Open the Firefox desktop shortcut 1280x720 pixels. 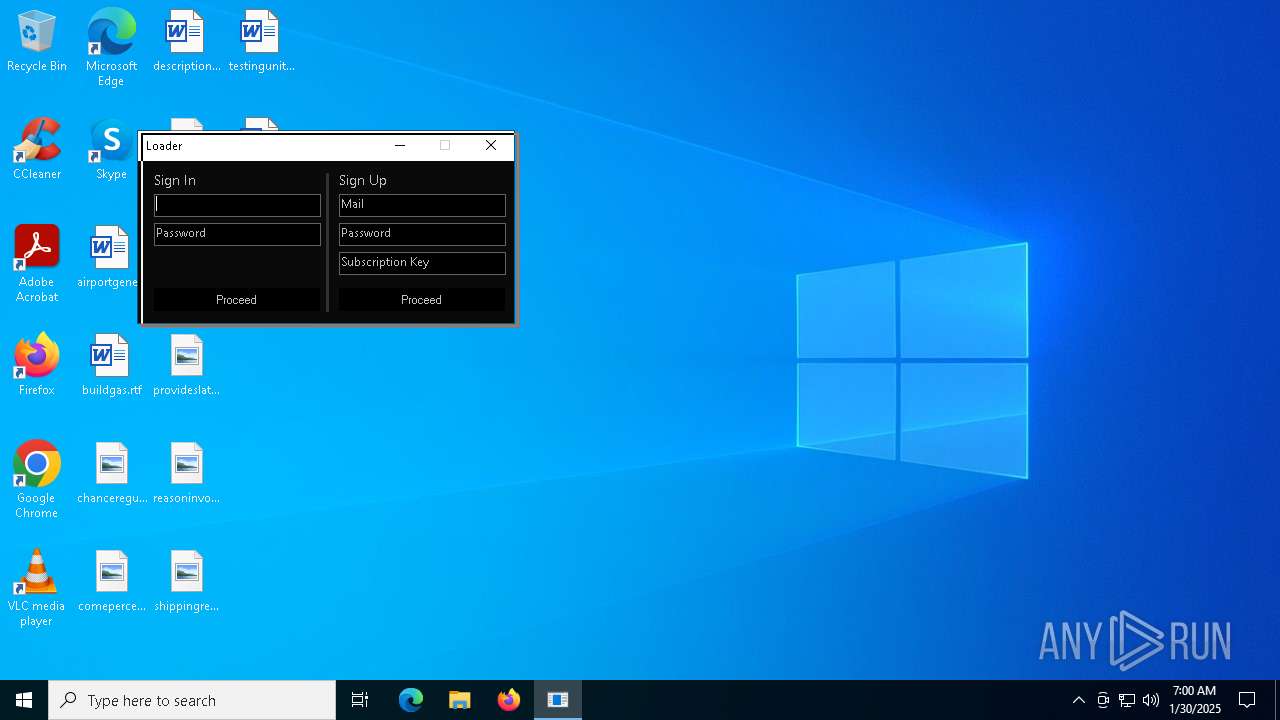(37, 366)
